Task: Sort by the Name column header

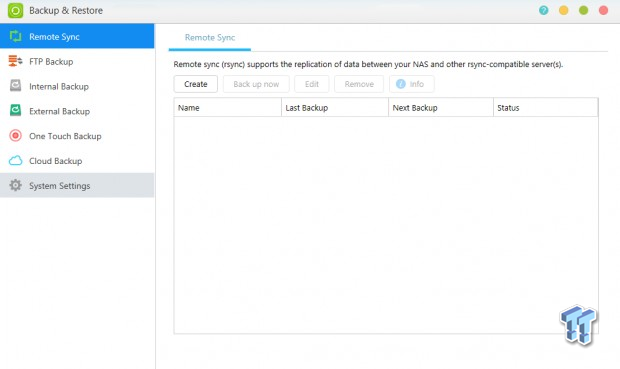Action: click(x=228, y=108)
